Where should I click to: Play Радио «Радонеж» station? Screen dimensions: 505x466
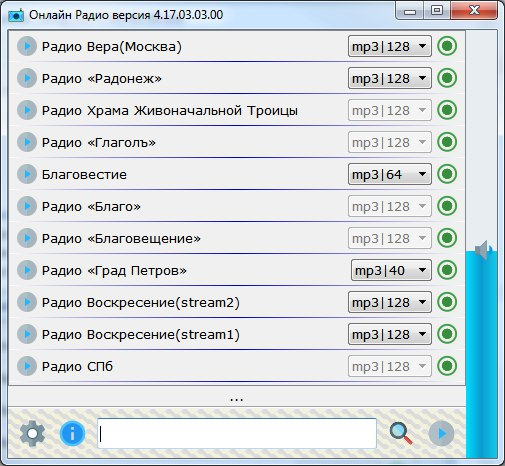[x=27, y=78]
